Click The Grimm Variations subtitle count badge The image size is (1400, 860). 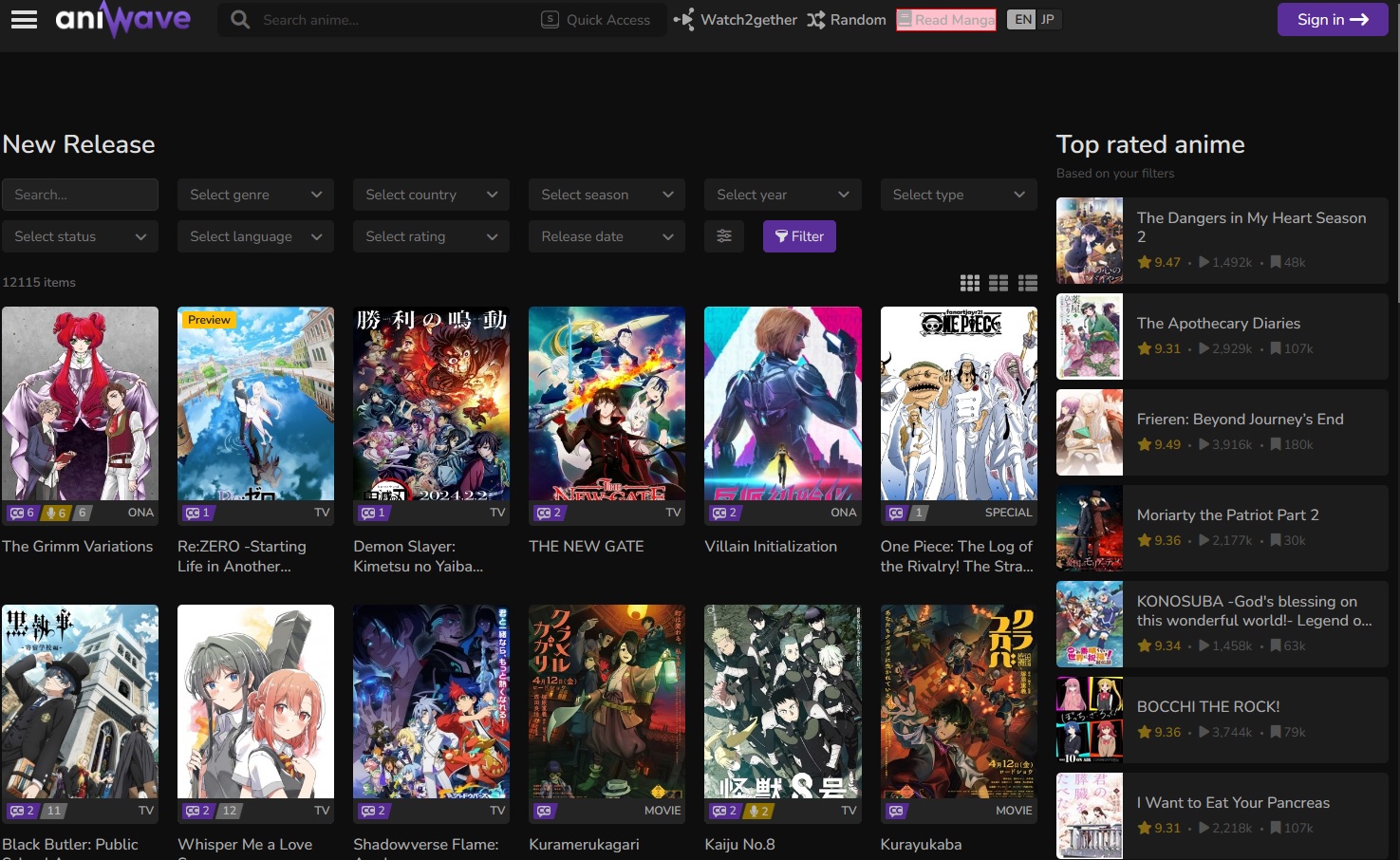click(x=22, y=513)
